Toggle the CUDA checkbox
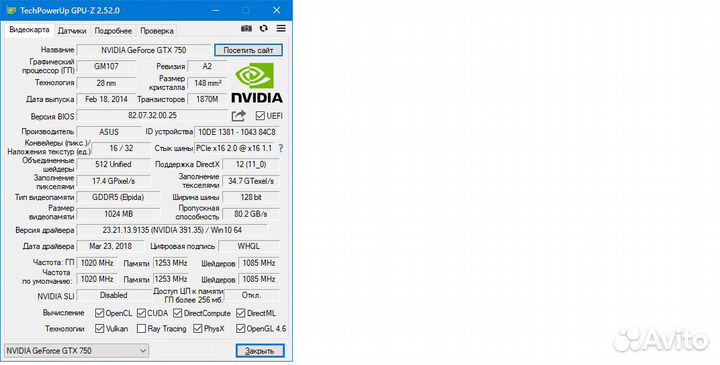 coord(141,313)
